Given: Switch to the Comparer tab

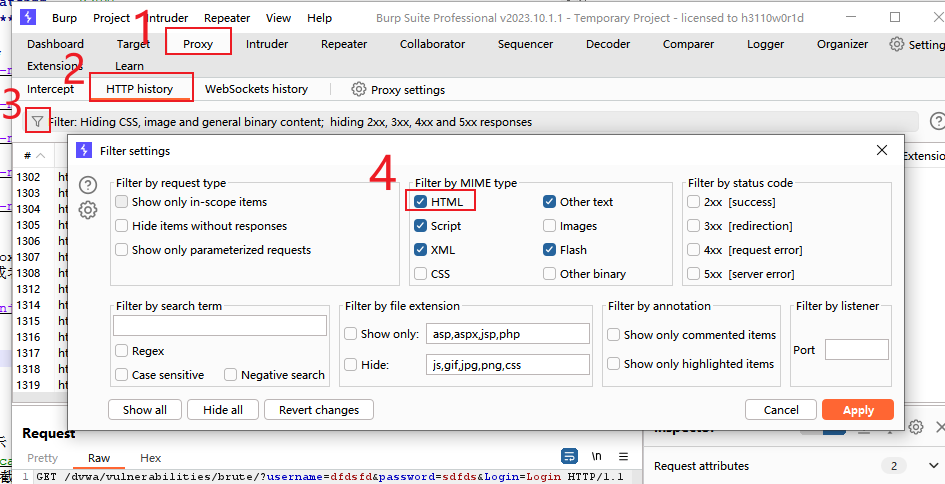Looking at the screenshot, I should [688, 44].
